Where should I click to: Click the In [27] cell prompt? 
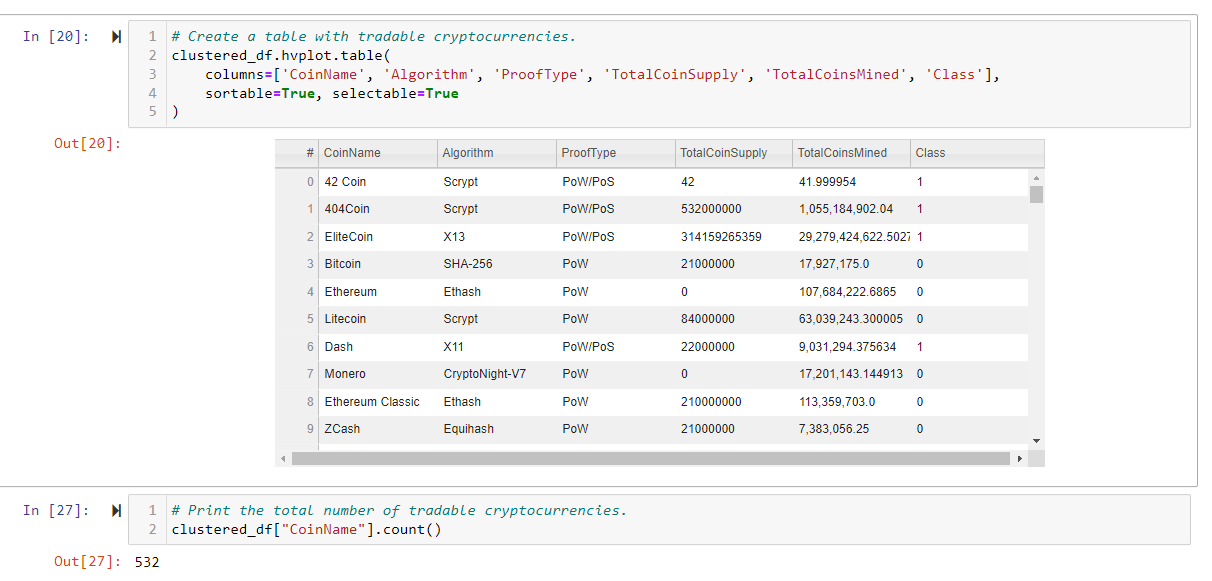point(56,511)
